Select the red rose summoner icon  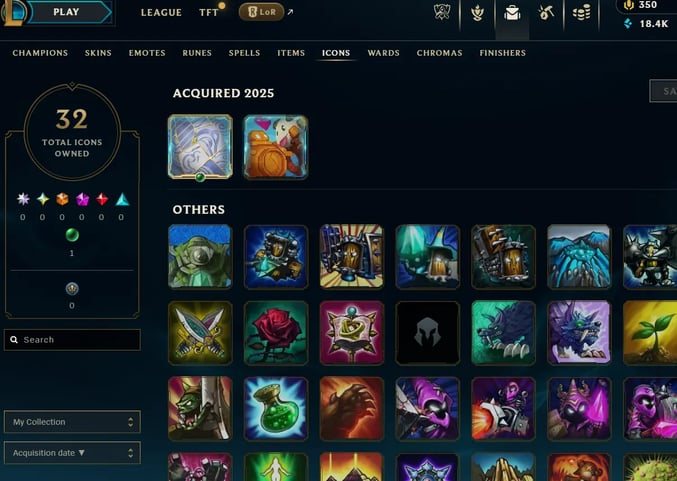point(276,333)
